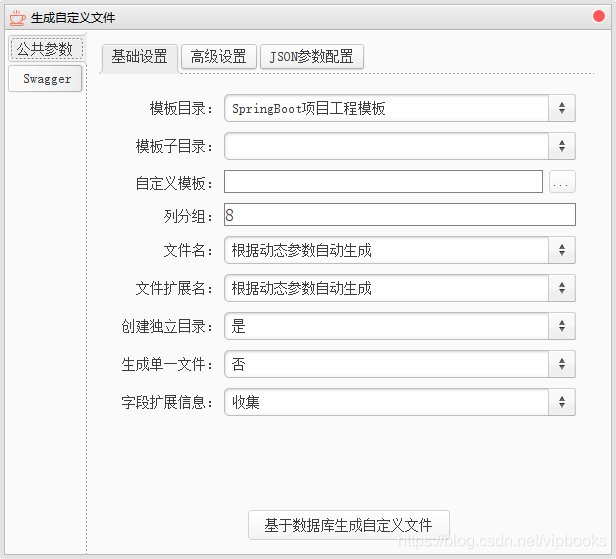Image resolution: width=616 pixels, height=559 pixels.
Task: Click the 字段扩展信息 label
Action: (167, 402)
